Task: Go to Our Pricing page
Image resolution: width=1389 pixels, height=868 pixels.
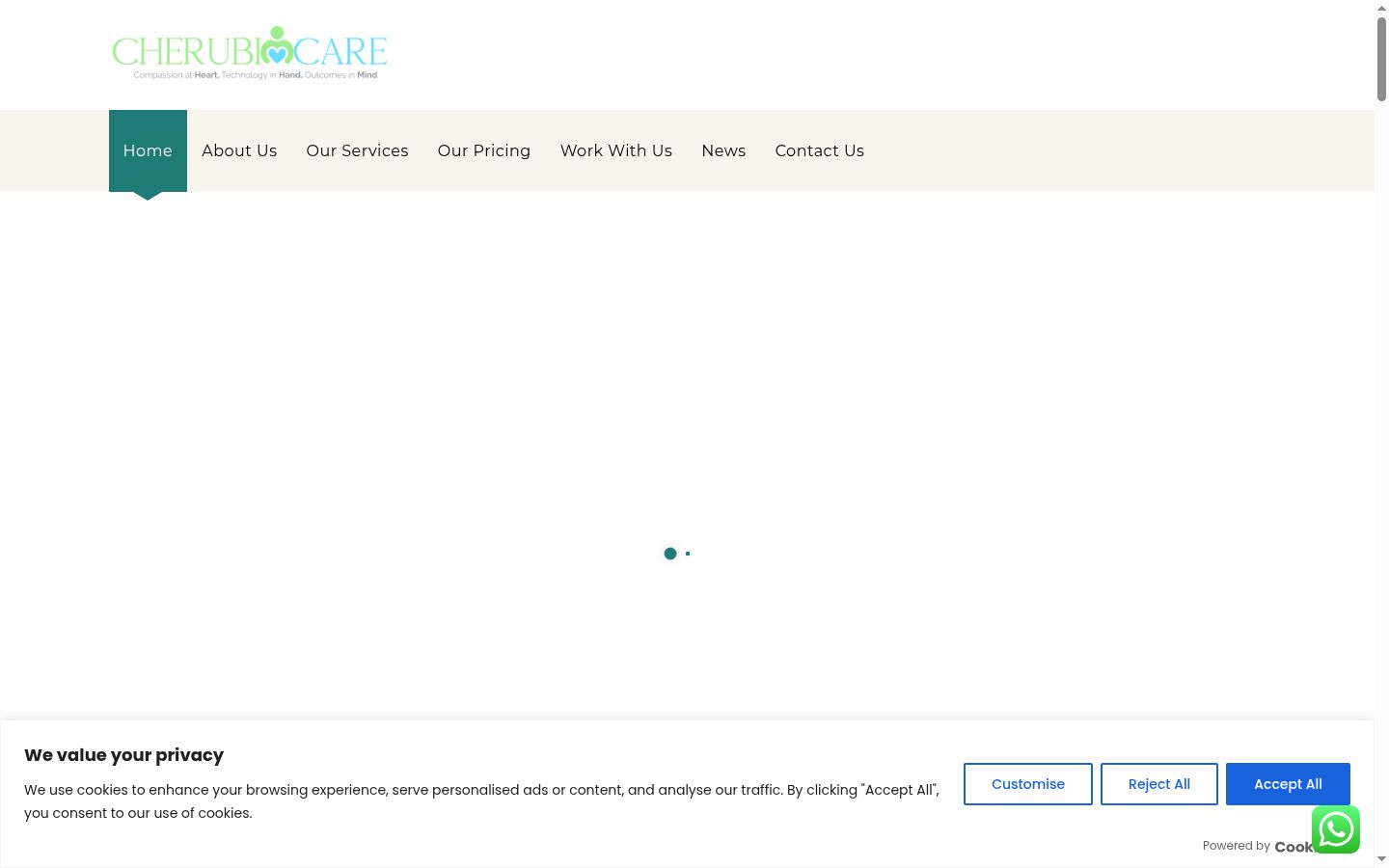Action: (x=484, y=151)
